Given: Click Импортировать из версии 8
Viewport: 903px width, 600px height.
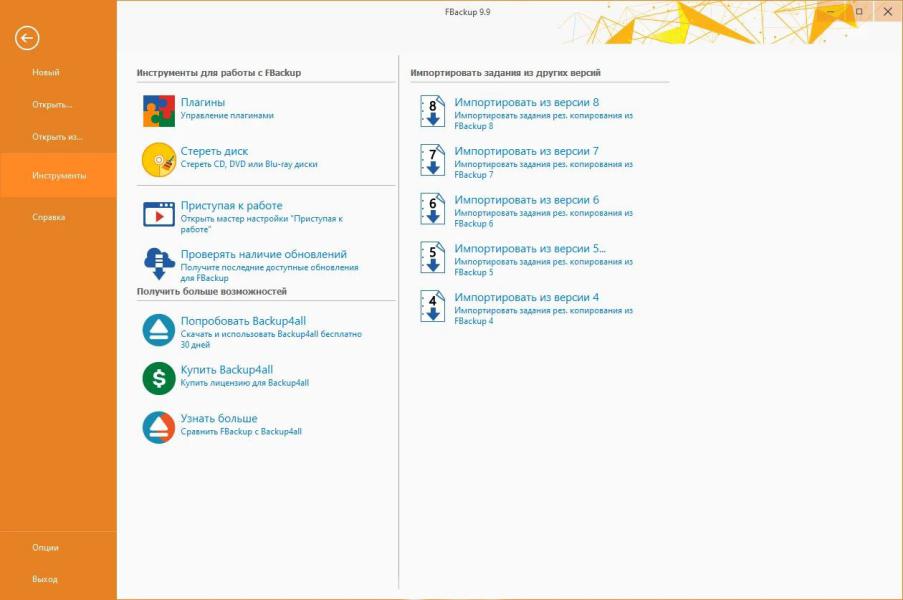Looking at the screenshot, I should 526,102.
